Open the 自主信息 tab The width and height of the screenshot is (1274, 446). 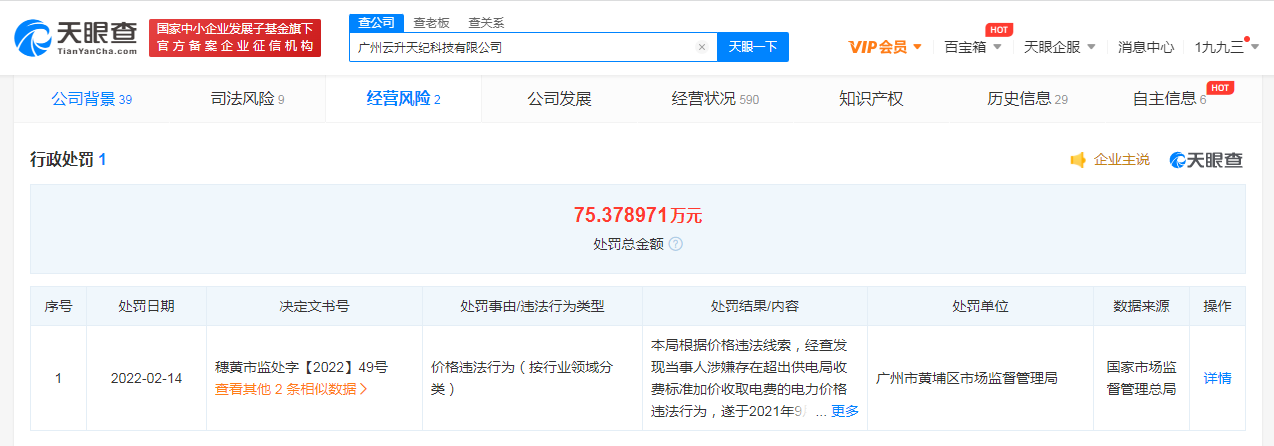point(1170,99)
